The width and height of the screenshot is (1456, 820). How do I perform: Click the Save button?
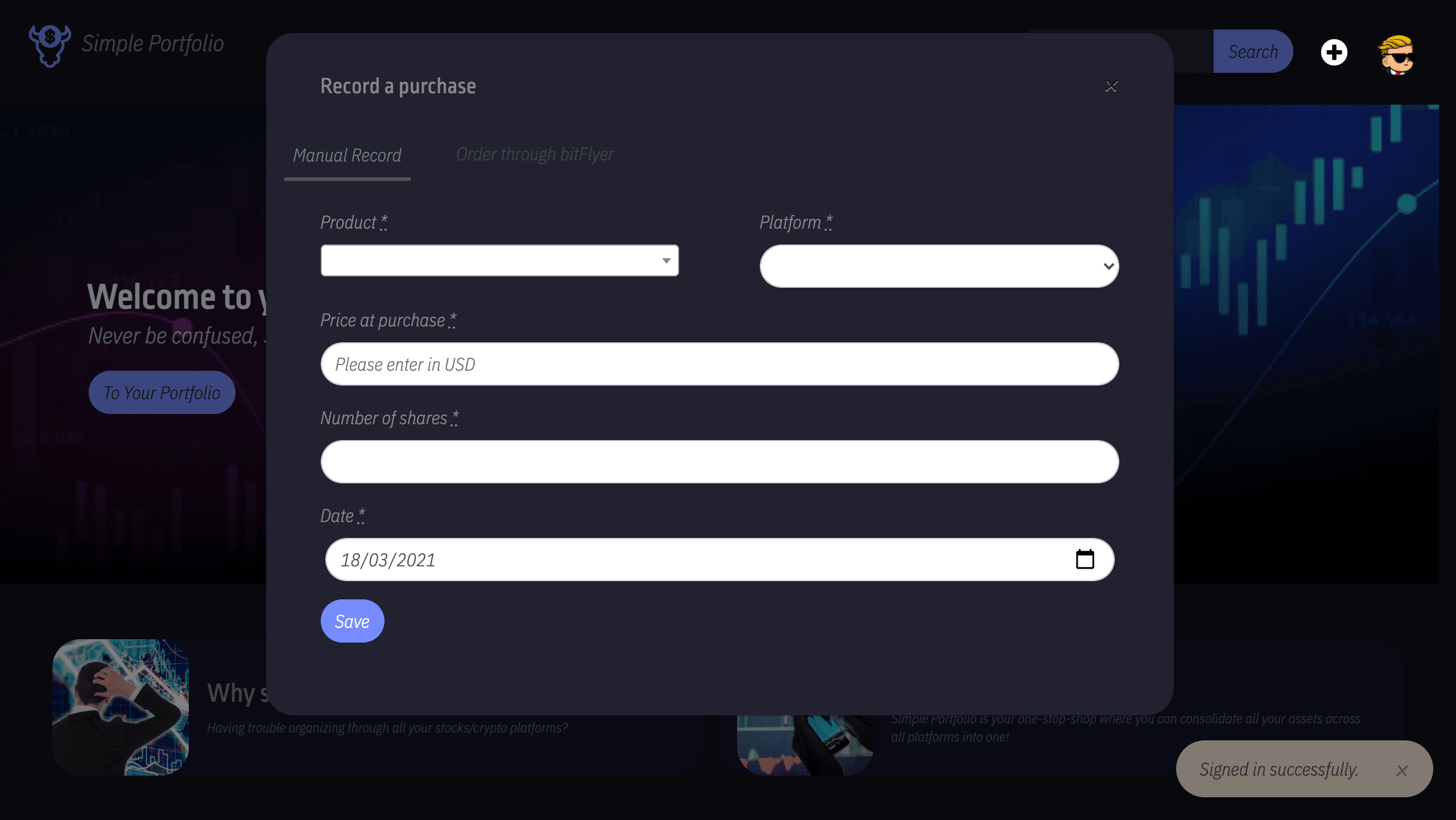352,621
